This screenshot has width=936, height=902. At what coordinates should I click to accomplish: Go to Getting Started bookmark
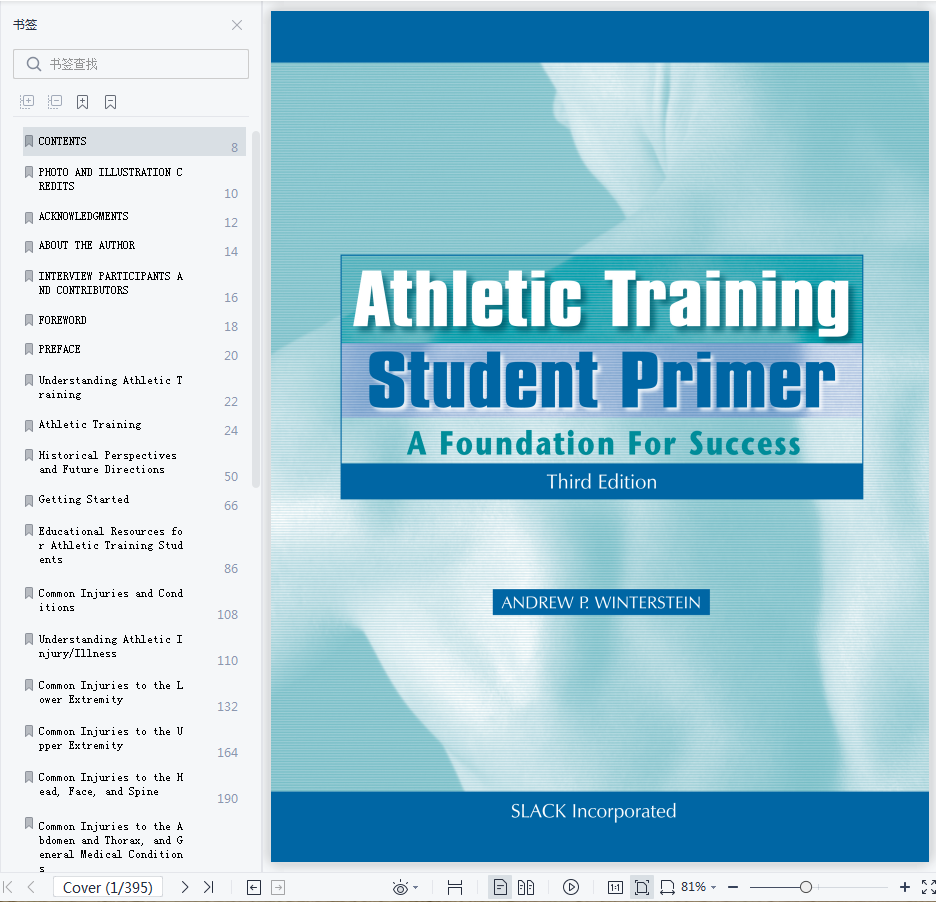pos(134,500)
